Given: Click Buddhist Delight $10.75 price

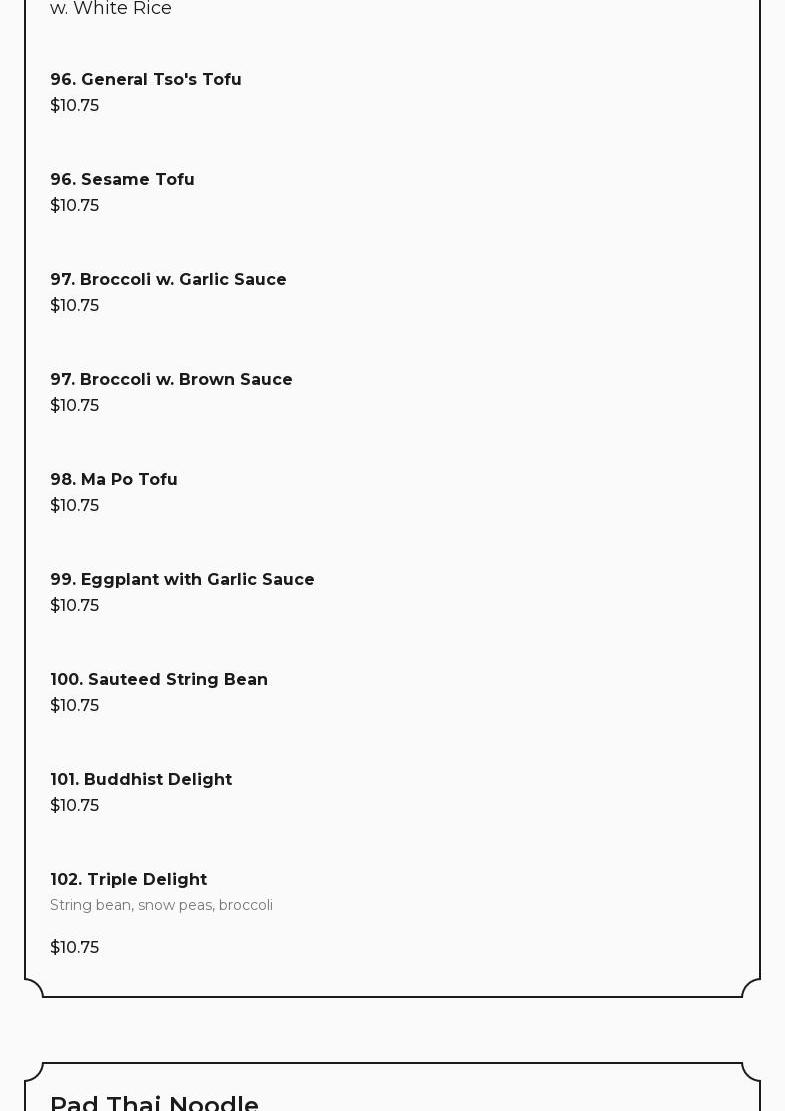Looking at the screenshot, I should tap(75, 805).
